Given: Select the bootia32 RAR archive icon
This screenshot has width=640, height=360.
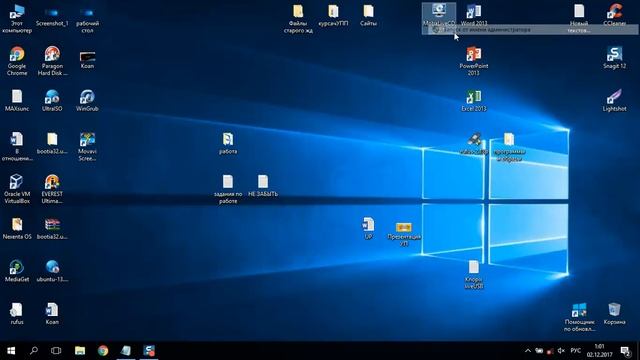Looking at the screenshot, I should [x=52, y=229].
